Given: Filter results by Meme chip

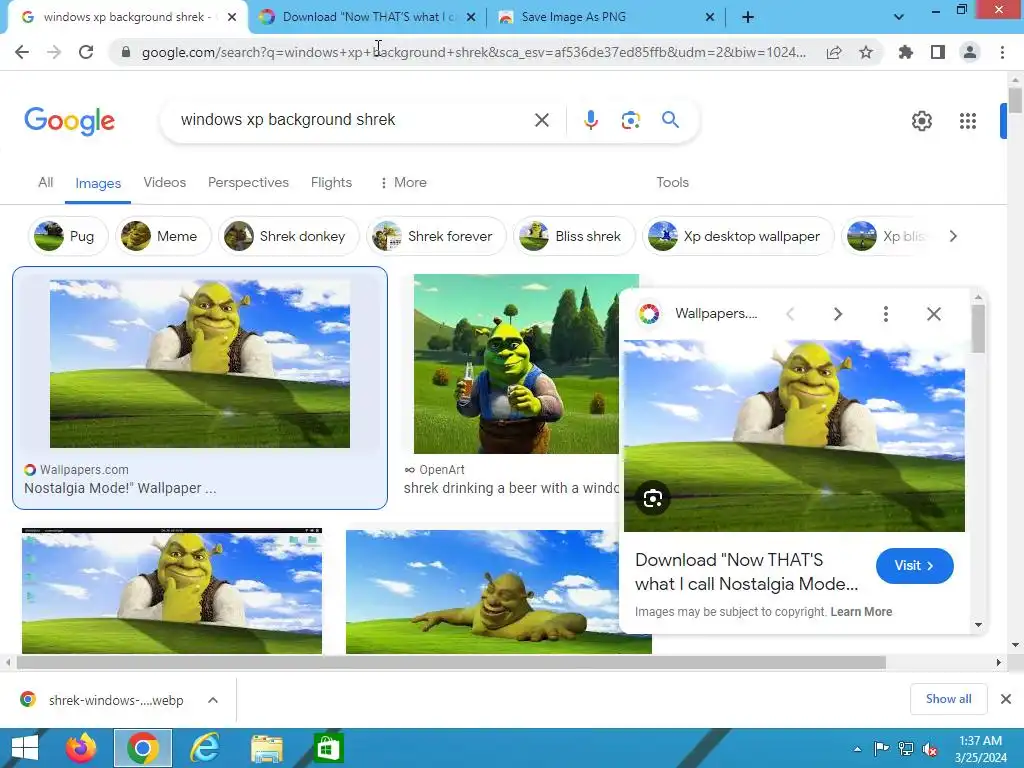Looking at the screenshot, I should [x=163, y=236].
